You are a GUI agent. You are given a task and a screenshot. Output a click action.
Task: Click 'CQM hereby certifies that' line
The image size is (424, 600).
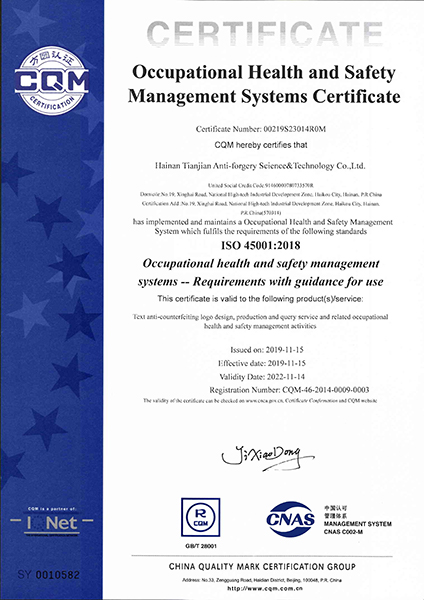[x=261, y=145]
